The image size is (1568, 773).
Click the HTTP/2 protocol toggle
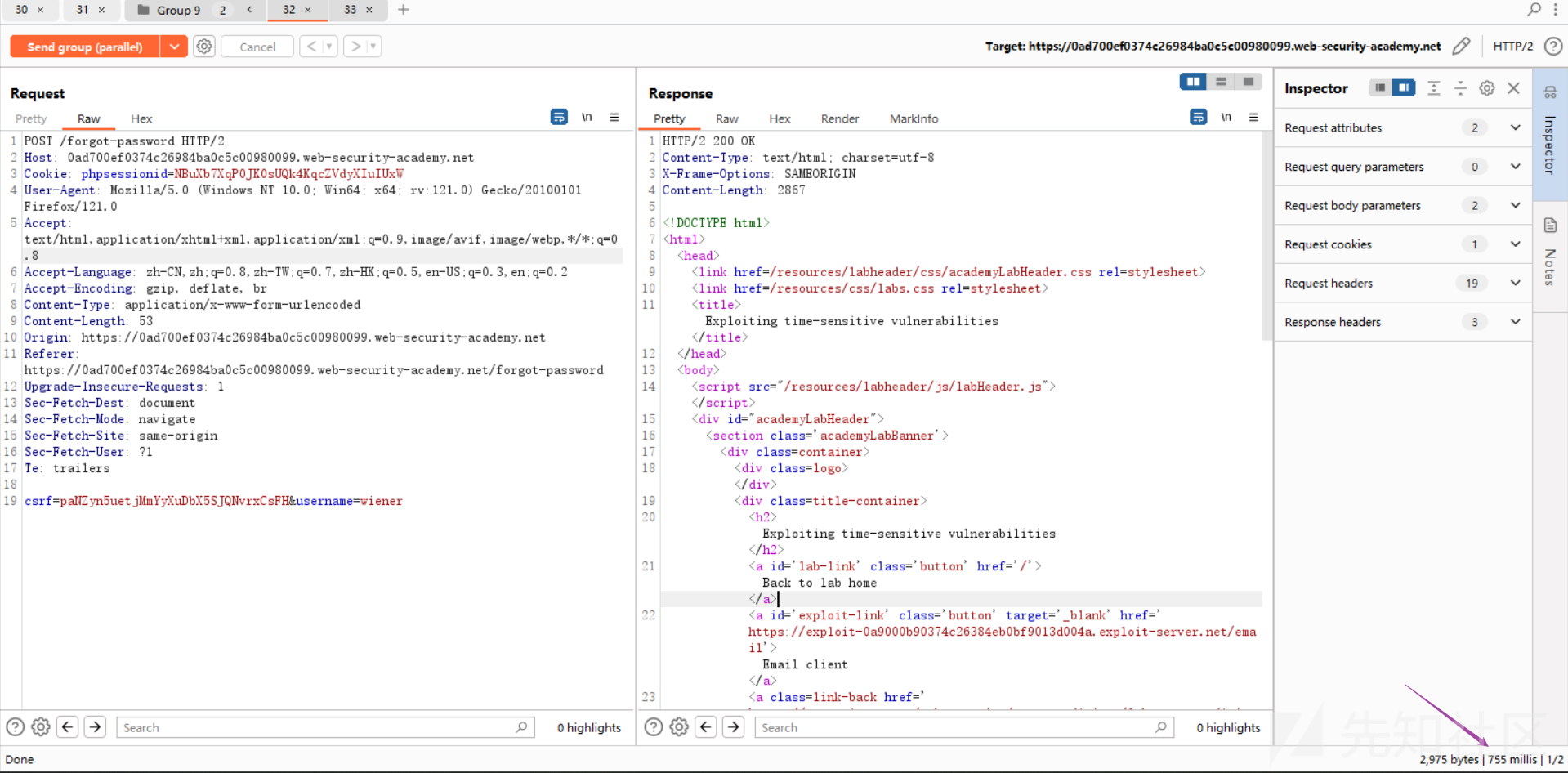click(1512, 46)
